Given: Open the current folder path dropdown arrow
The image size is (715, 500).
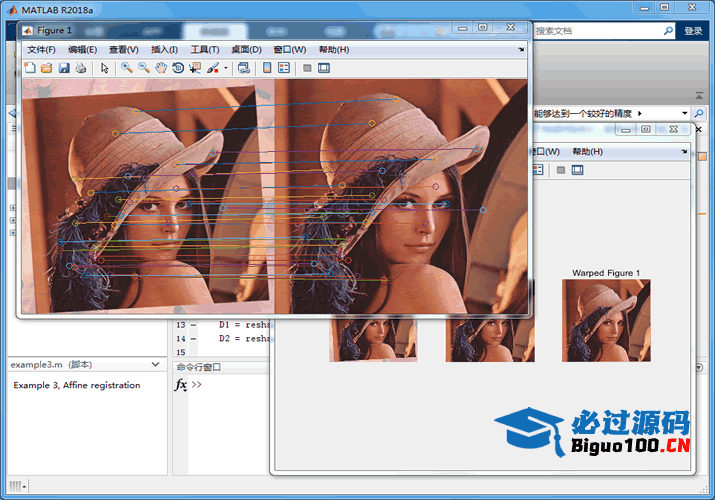Looking at the screenshot, I should tap(684, 113).
